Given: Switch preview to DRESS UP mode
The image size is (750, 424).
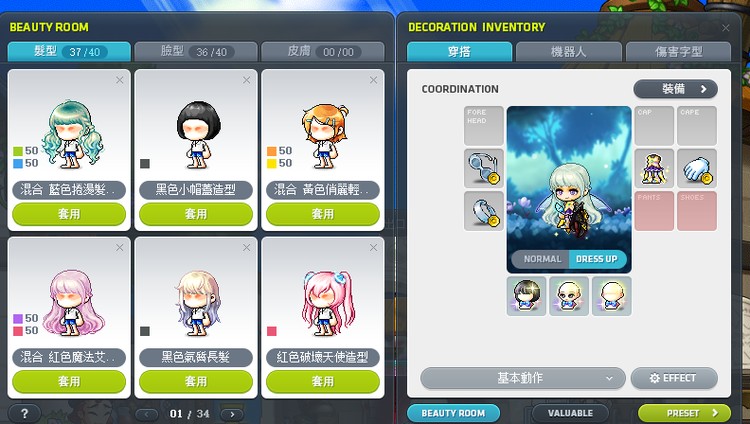Looking at the screenshot, I should point(597,259).
